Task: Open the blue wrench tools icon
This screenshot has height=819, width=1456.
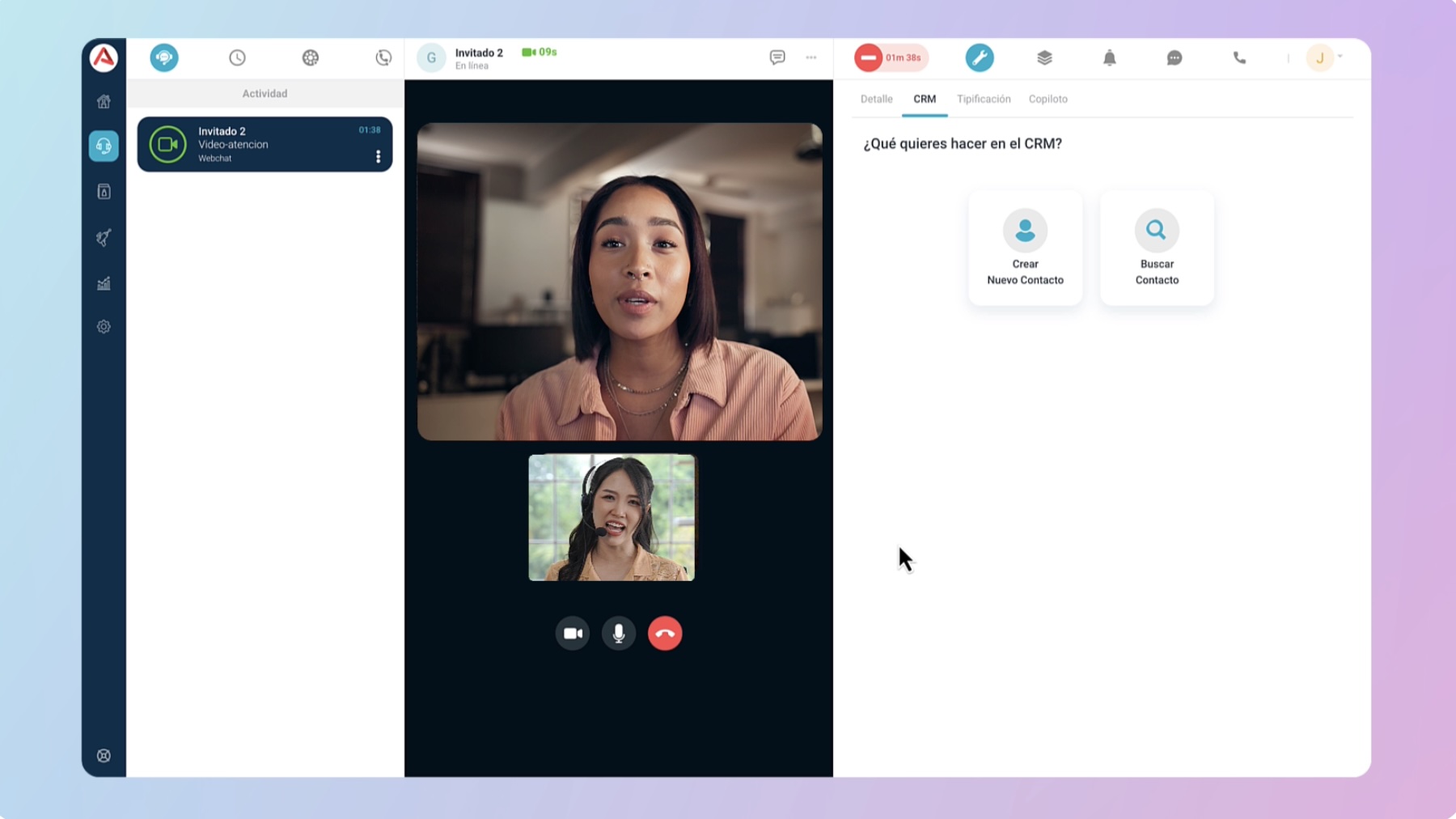Action: tap(980, 57)
